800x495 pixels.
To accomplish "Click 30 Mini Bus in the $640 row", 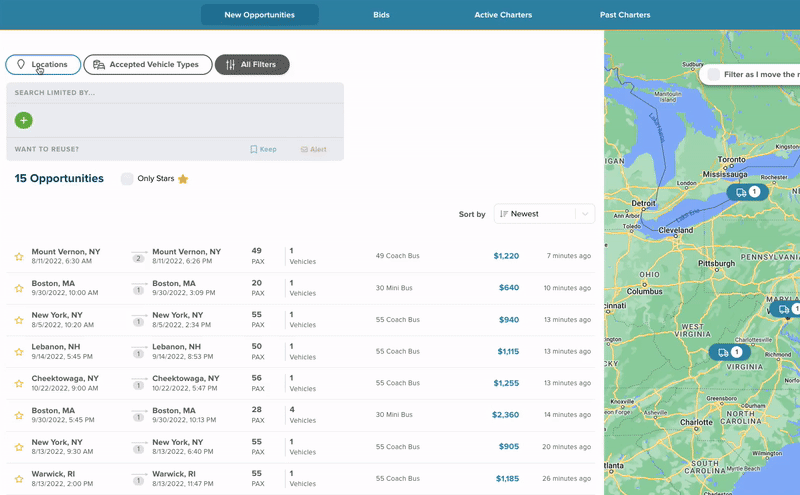I will pyautogui.click(x=394, y=288).
